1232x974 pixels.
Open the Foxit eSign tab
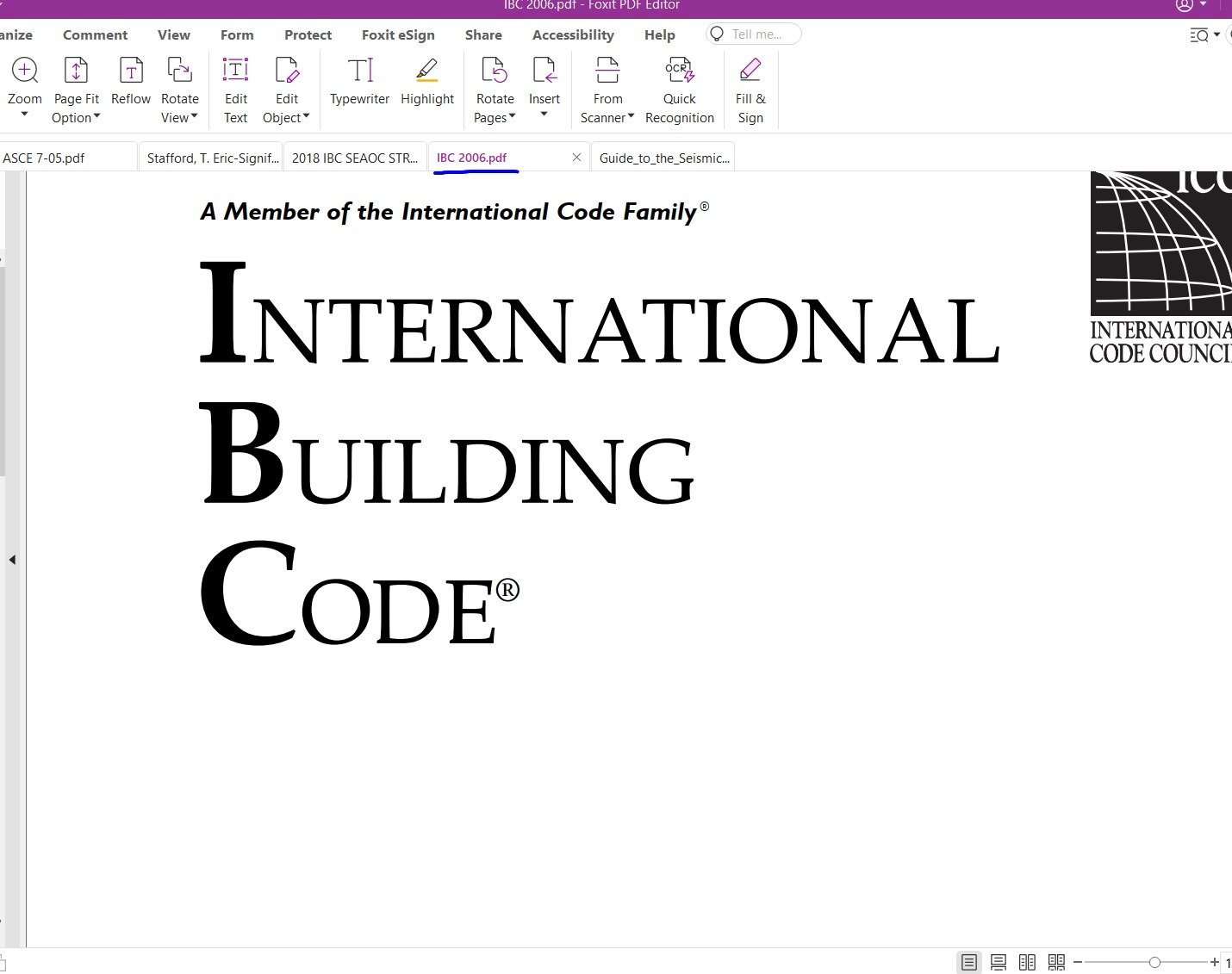pos(398,35)
